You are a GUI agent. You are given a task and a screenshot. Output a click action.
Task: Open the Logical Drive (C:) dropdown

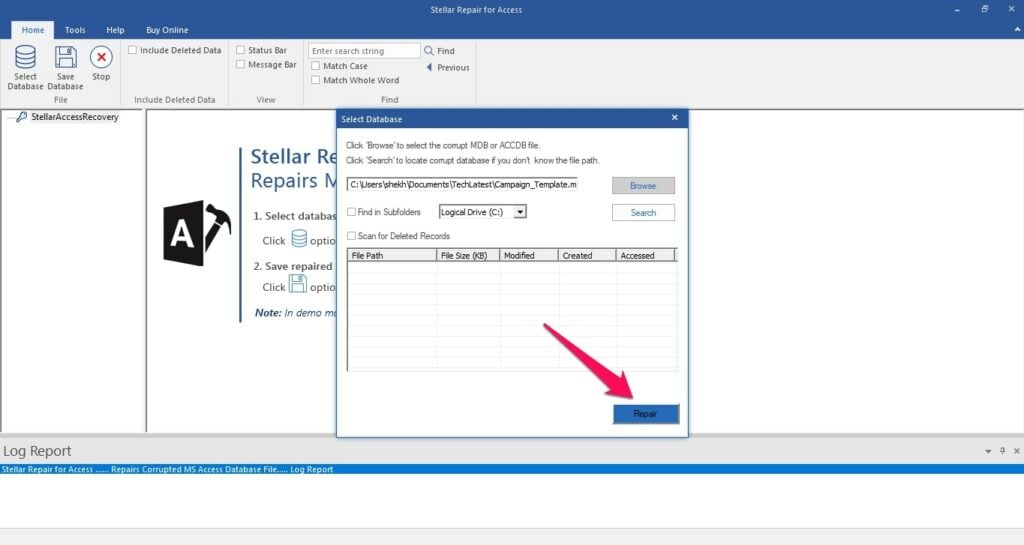[x=520, y=212]
